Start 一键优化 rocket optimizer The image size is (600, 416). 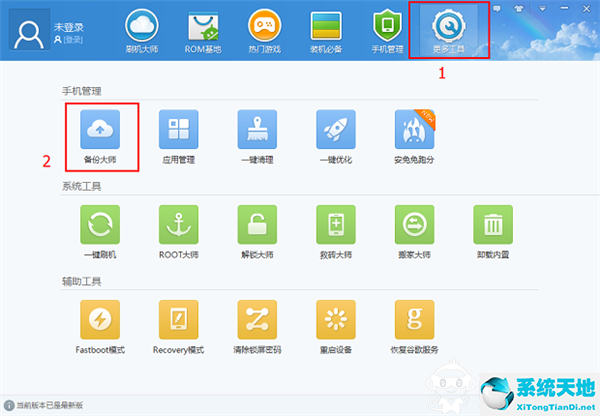[x=336, y=137]
